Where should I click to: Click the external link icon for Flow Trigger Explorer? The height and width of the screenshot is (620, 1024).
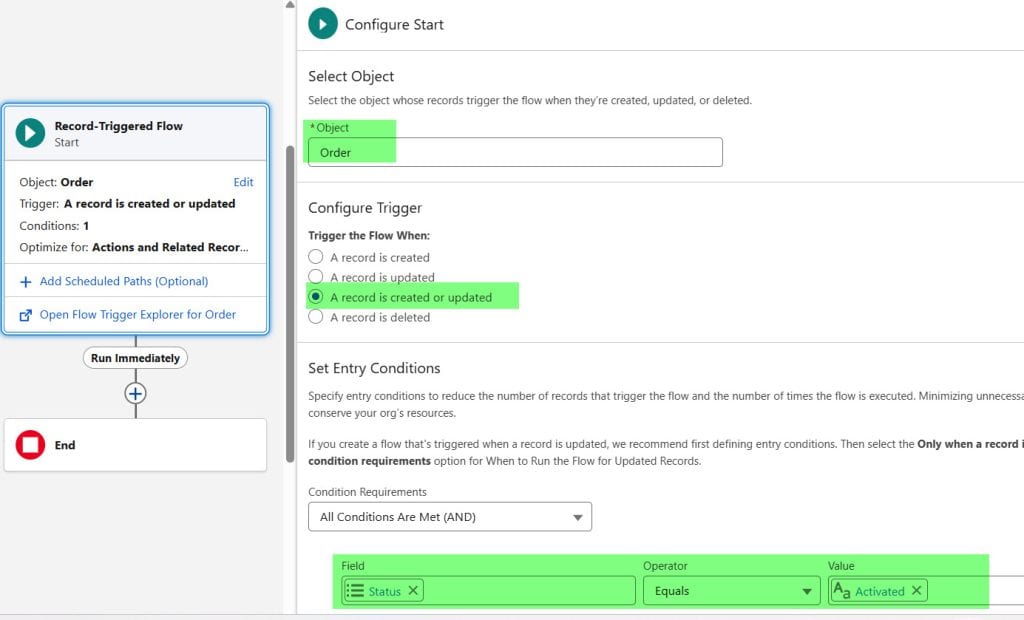(x=25, y=315)
